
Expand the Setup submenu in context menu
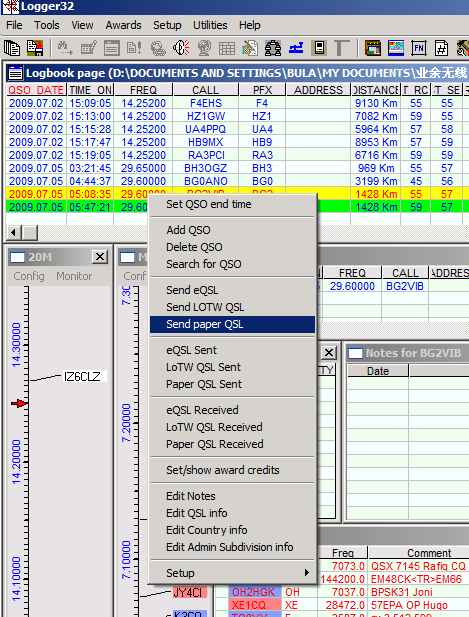click(232, 573)
